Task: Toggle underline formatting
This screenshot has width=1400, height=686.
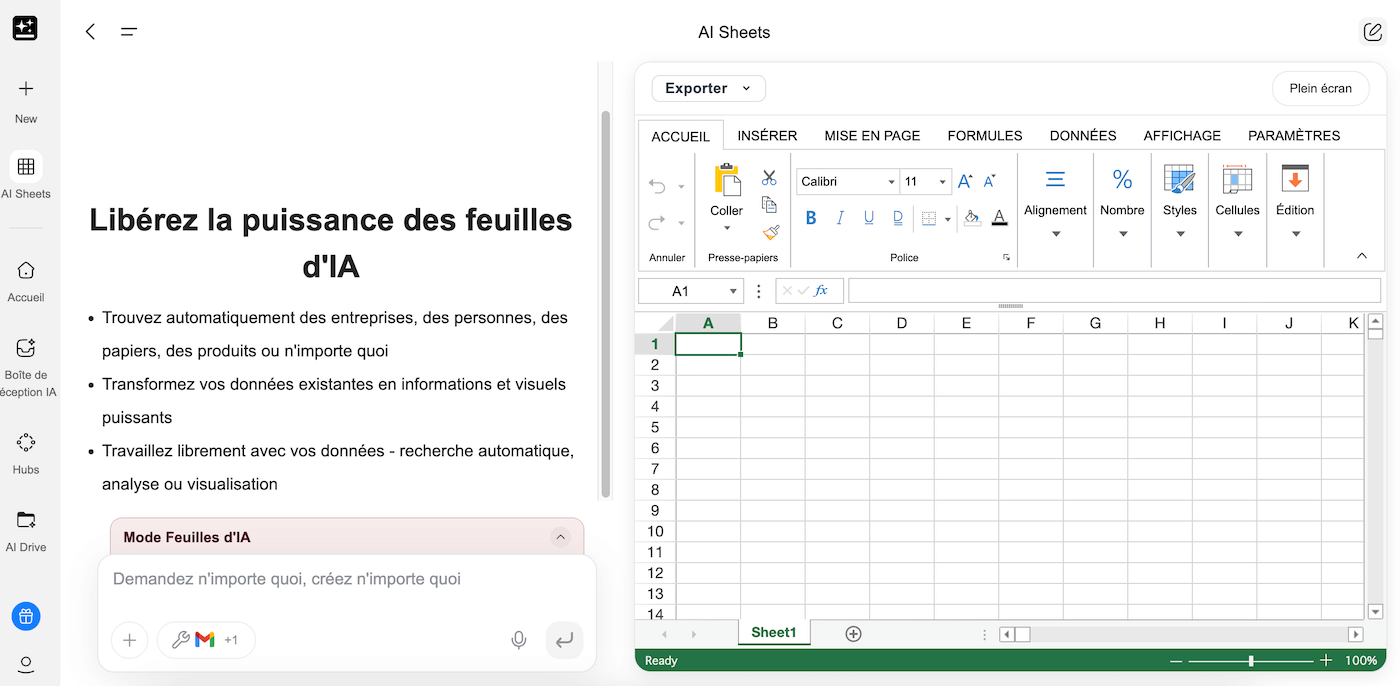Action: [869, 218]
